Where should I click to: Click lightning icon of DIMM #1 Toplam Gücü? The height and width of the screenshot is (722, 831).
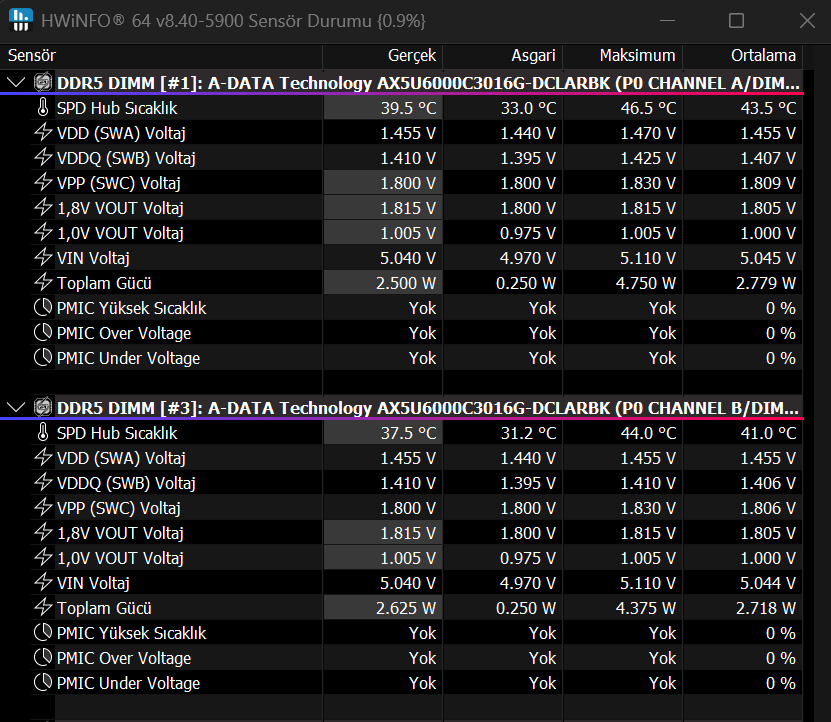(x=43, y=283)
